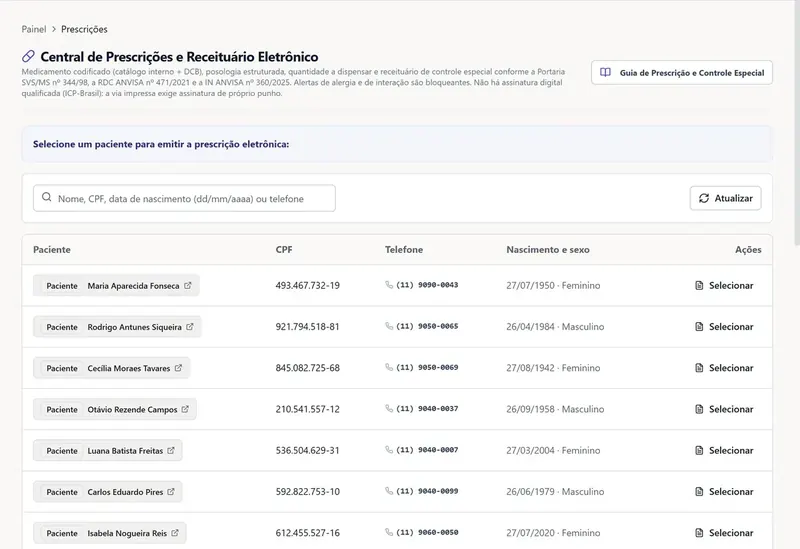
Task: Click the search magnifier icon in patient search
Action: (x=46, y=197)
